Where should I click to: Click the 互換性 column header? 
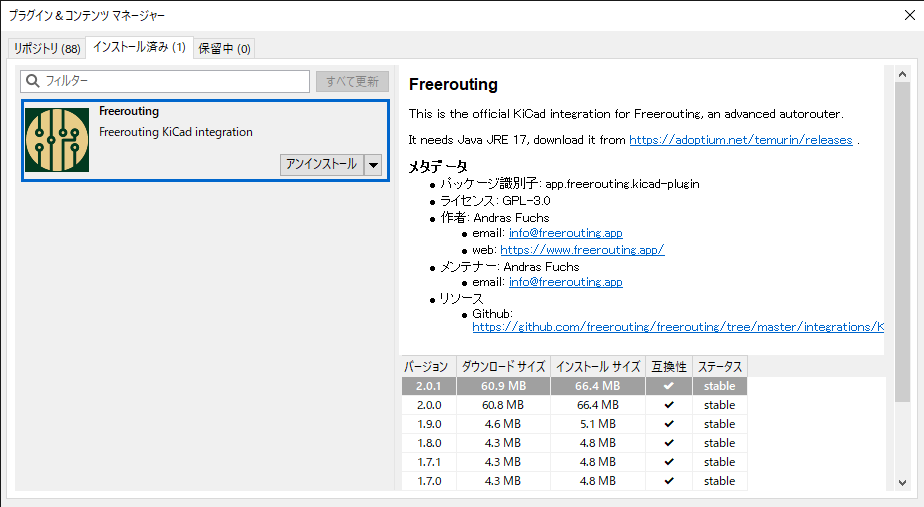669,367
